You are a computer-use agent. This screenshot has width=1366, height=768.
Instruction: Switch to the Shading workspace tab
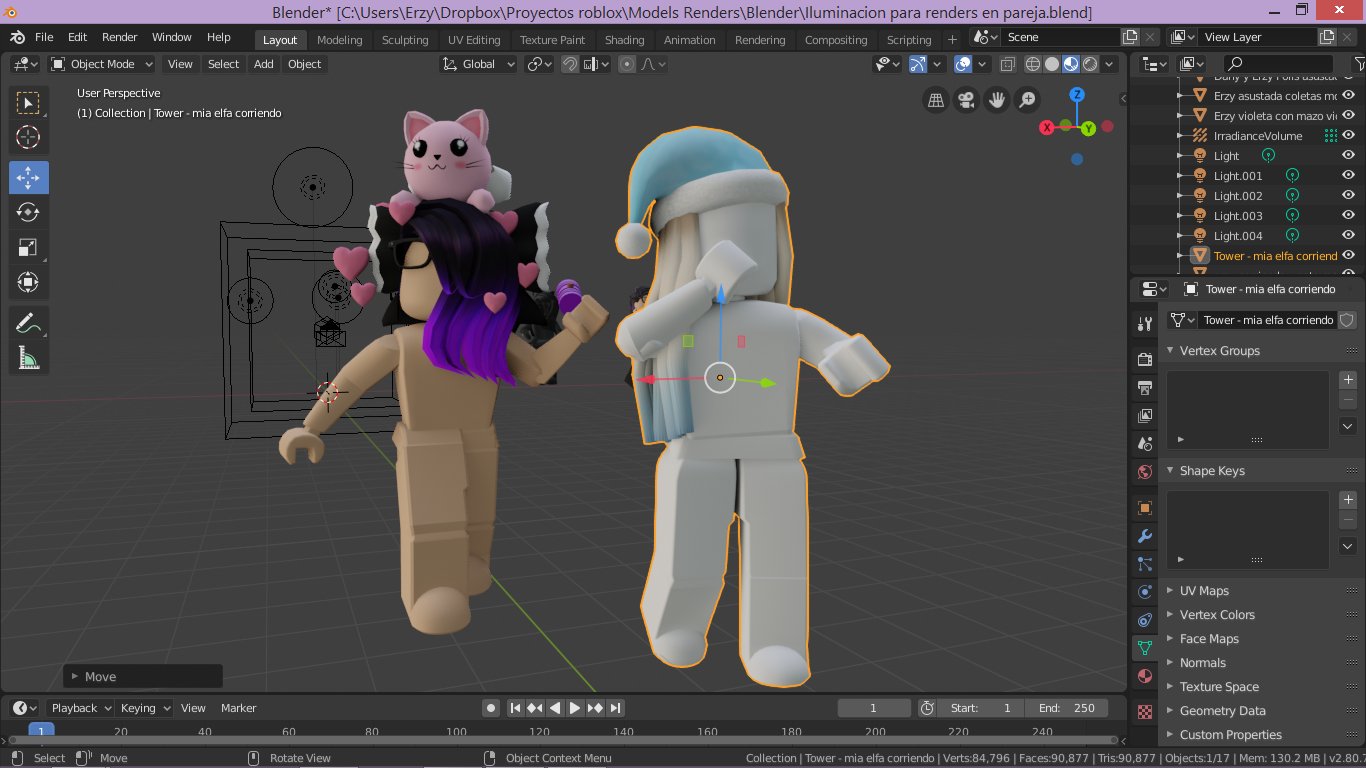(x=624, y=40)
